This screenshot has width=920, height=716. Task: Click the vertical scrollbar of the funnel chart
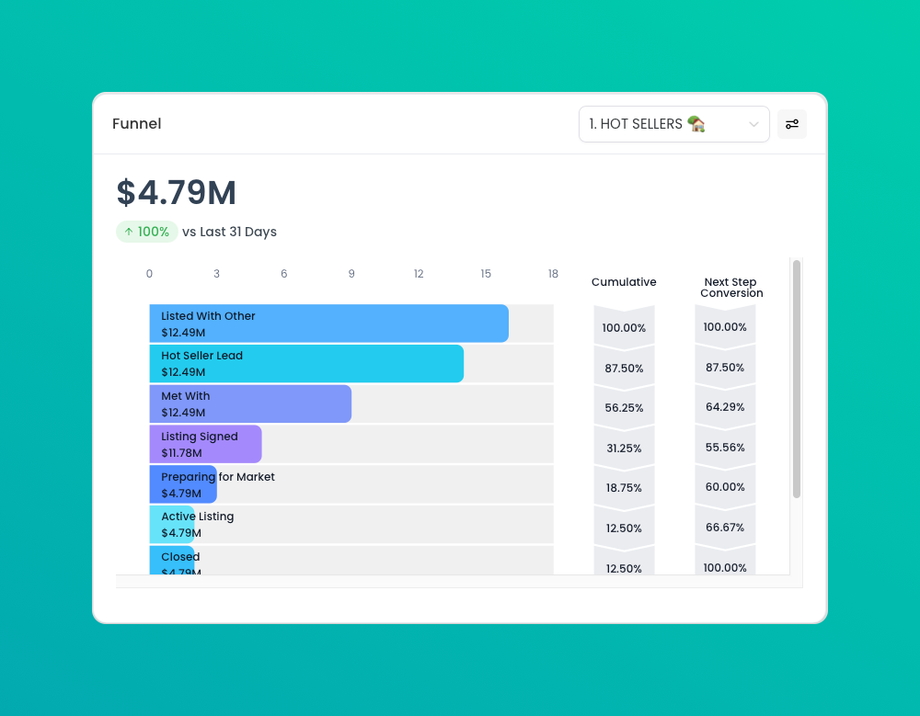click(x=796, y=379)
